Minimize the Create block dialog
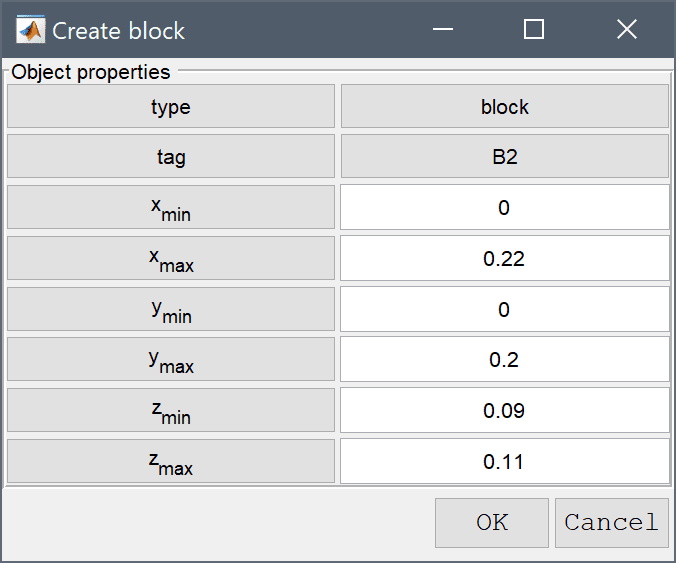 (x=443, y=29)
